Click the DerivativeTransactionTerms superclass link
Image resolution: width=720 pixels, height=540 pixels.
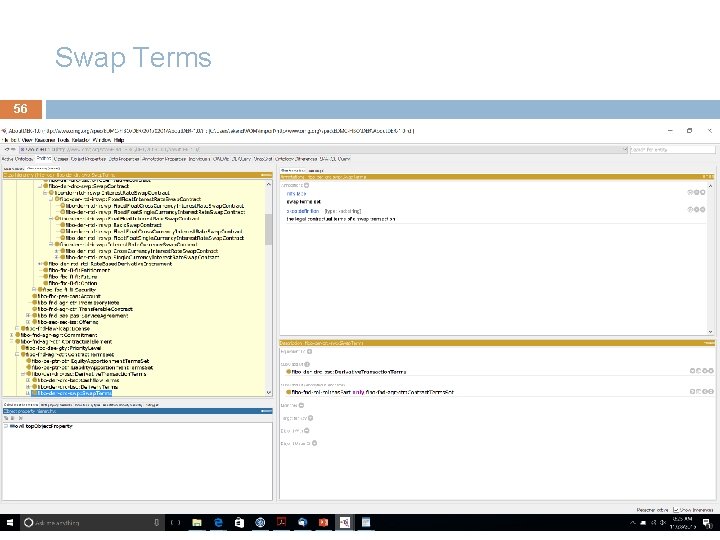(x=349, y=371)
